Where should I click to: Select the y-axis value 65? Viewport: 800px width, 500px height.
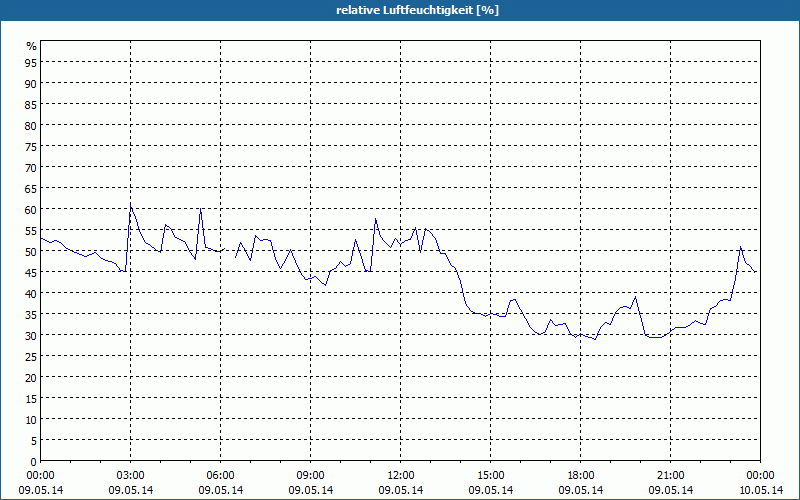click(31, 188)
